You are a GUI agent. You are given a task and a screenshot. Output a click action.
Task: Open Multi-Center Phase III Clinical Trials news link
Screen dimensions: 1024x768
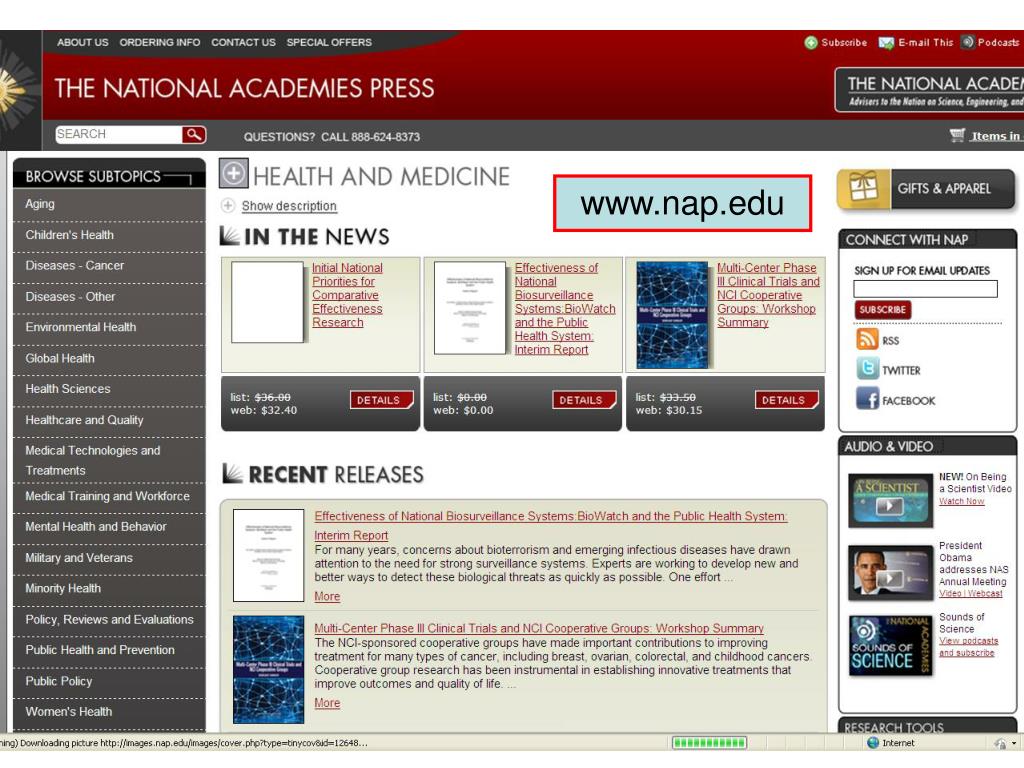[768, 295]
